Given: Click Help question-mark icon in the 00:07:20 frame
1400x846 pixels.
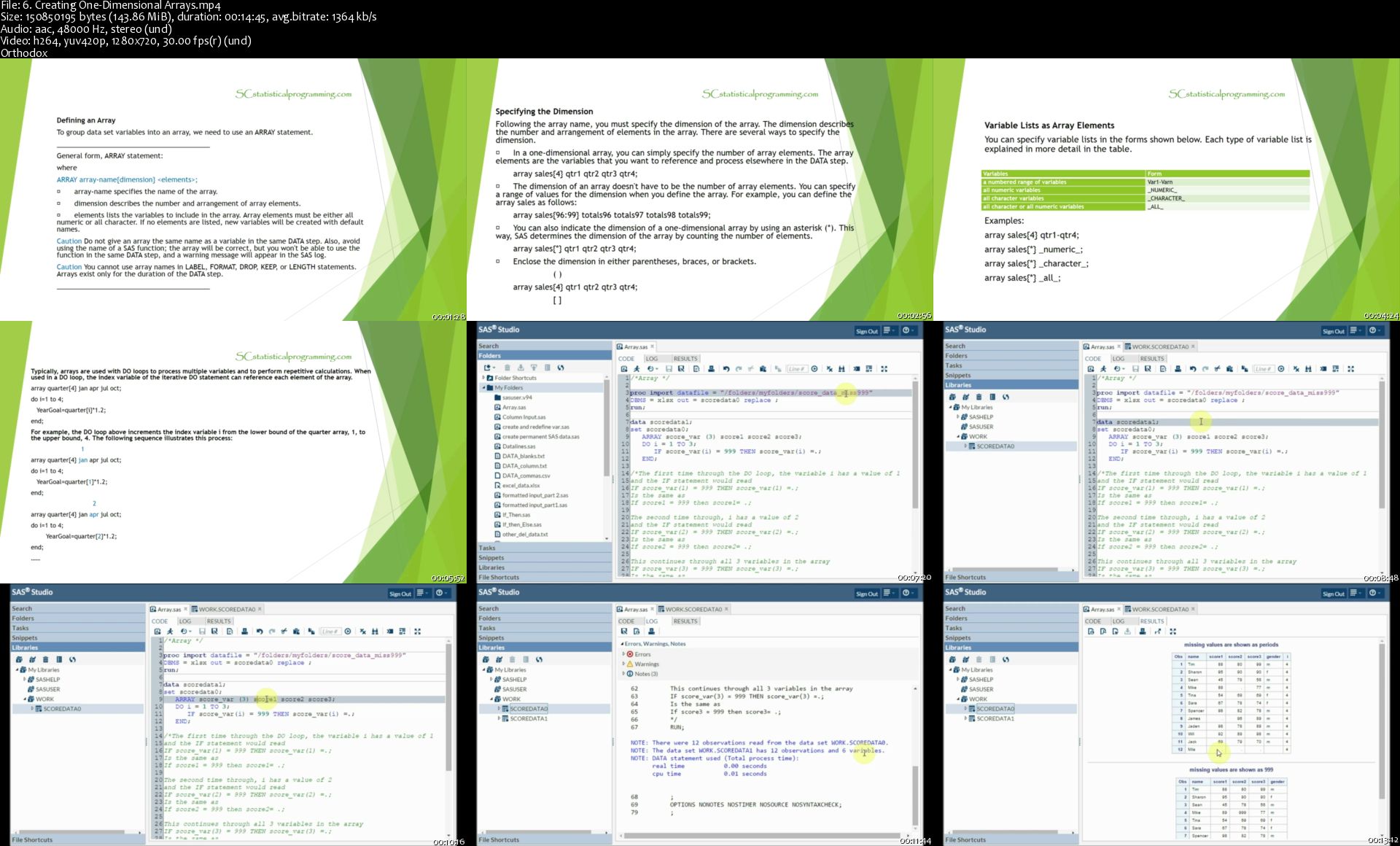Looking at the screenshot, I should click(908, 330).
